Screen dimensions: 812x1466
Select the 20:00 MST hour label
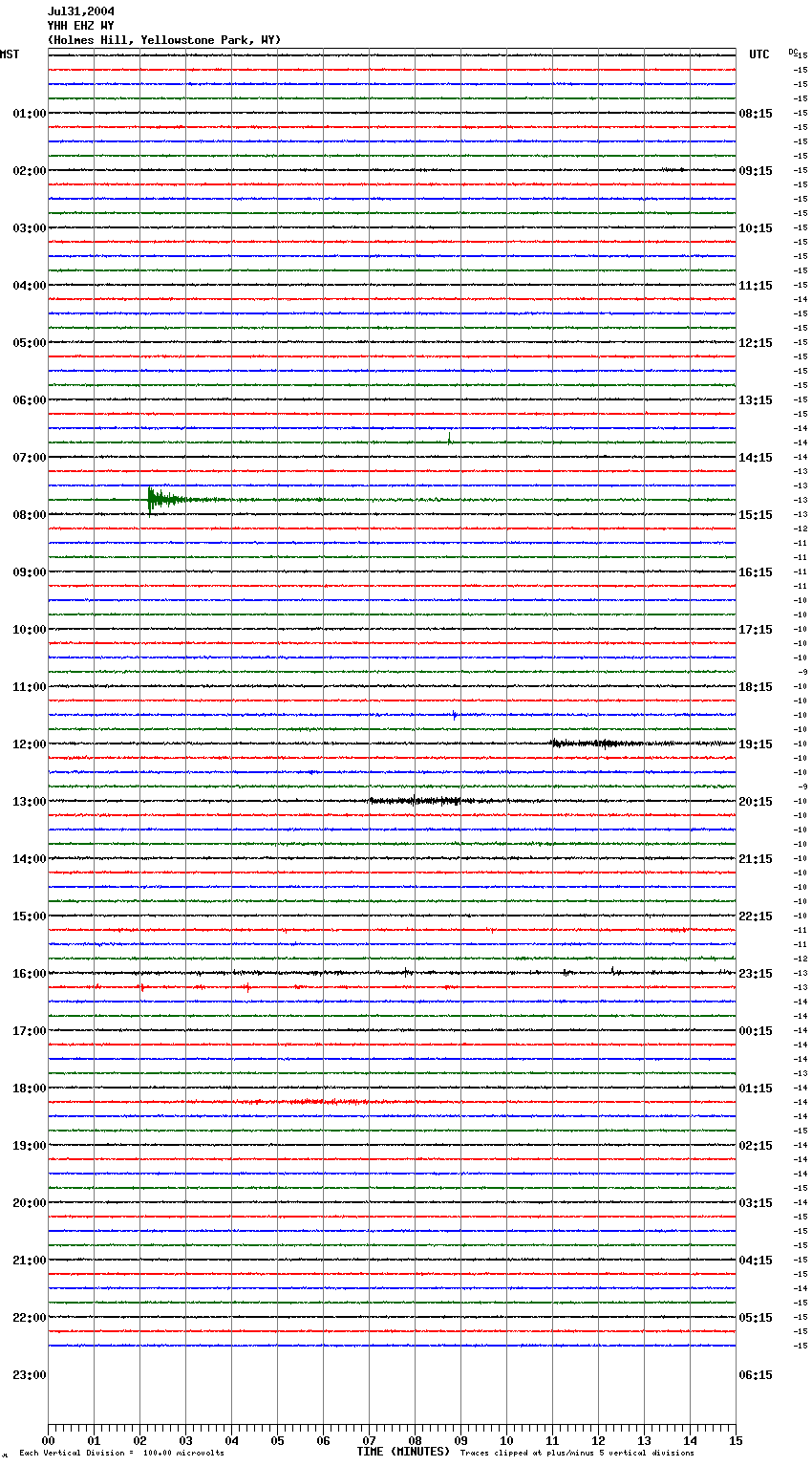pos(30,1203)
